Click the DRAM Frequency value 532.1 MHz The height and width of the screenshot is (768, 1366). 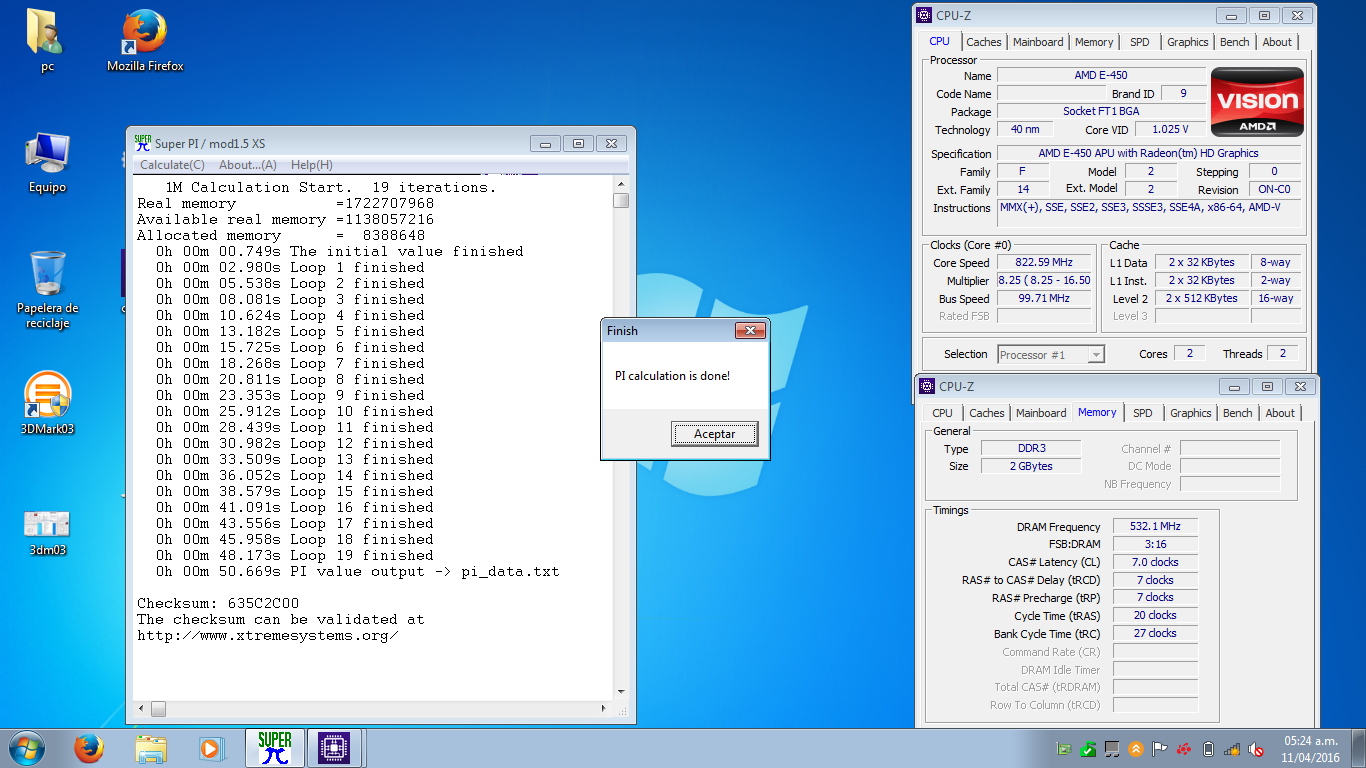(x=1155, y=526)
